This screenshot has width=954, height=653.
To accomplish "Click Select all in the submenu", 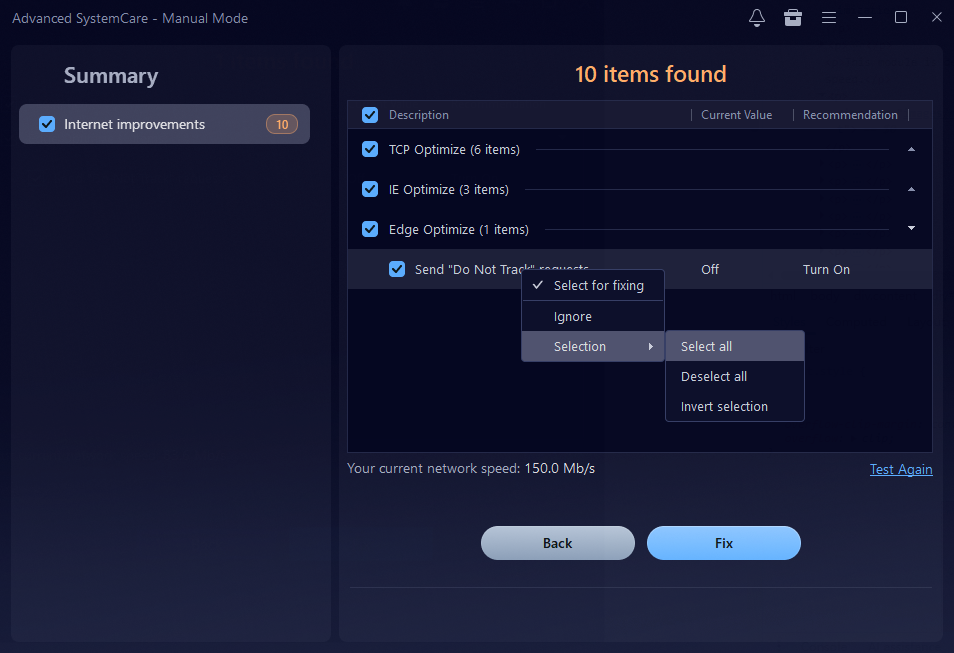I will (706, 346).
